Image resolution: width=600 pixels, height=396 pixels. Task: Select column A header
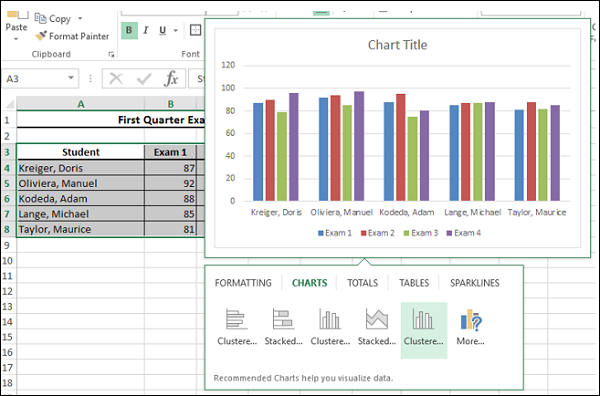point(80,104)
